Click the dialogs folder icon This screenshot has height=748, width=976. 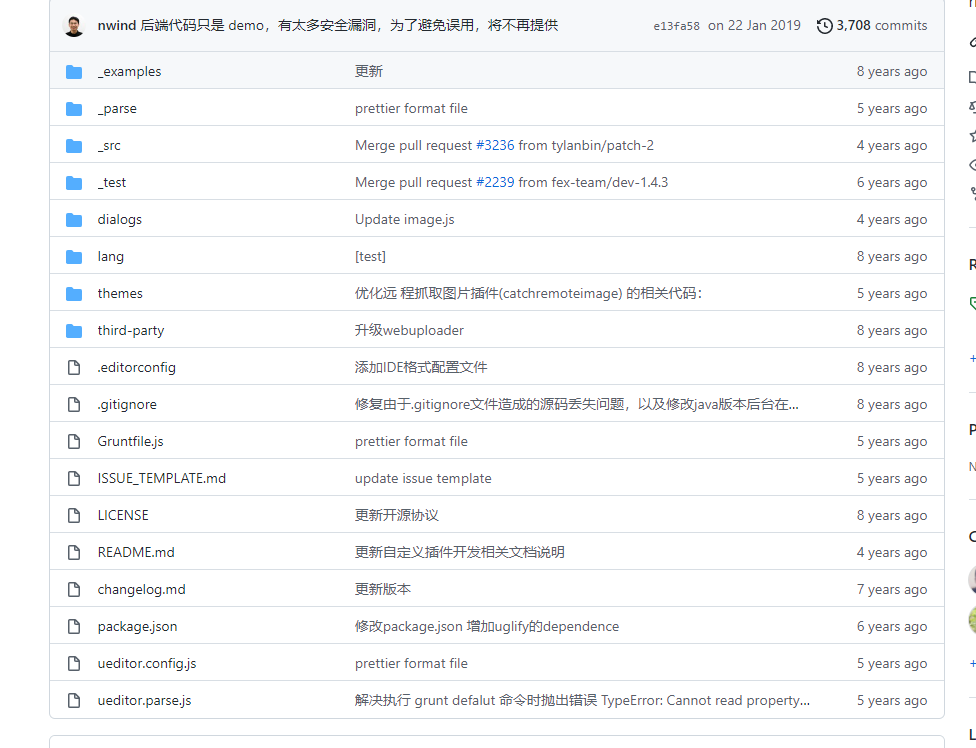pyautogui.click(x=74, y=219)
